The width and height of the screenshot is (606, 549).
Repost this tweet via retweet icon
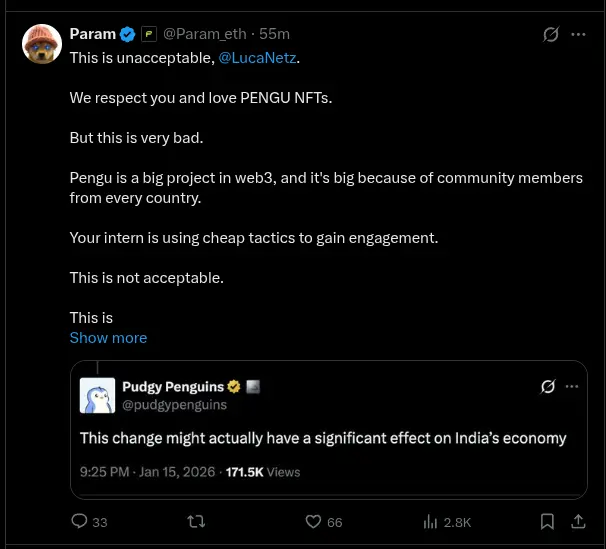[x=197, y=521]
